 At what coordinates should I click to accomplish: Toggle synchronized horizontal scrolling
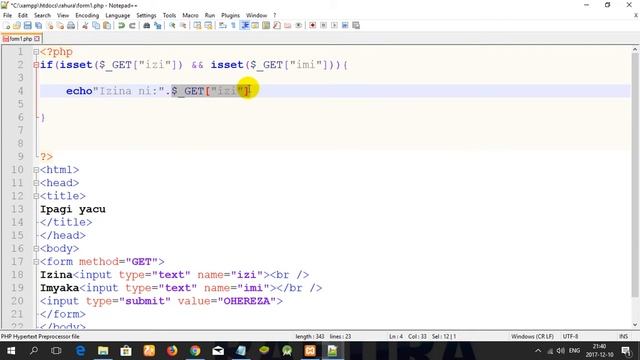[208, 25]
